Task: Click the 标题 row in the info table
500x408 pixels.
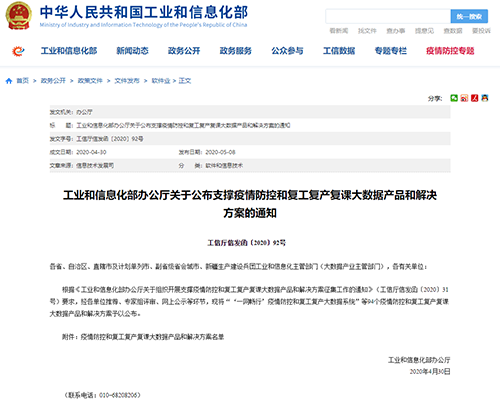Action: pos(250,125)
